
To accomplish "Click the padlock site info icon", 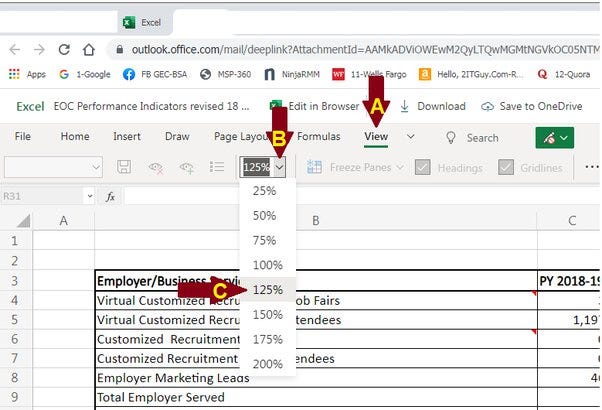I will tap(120, 50).
